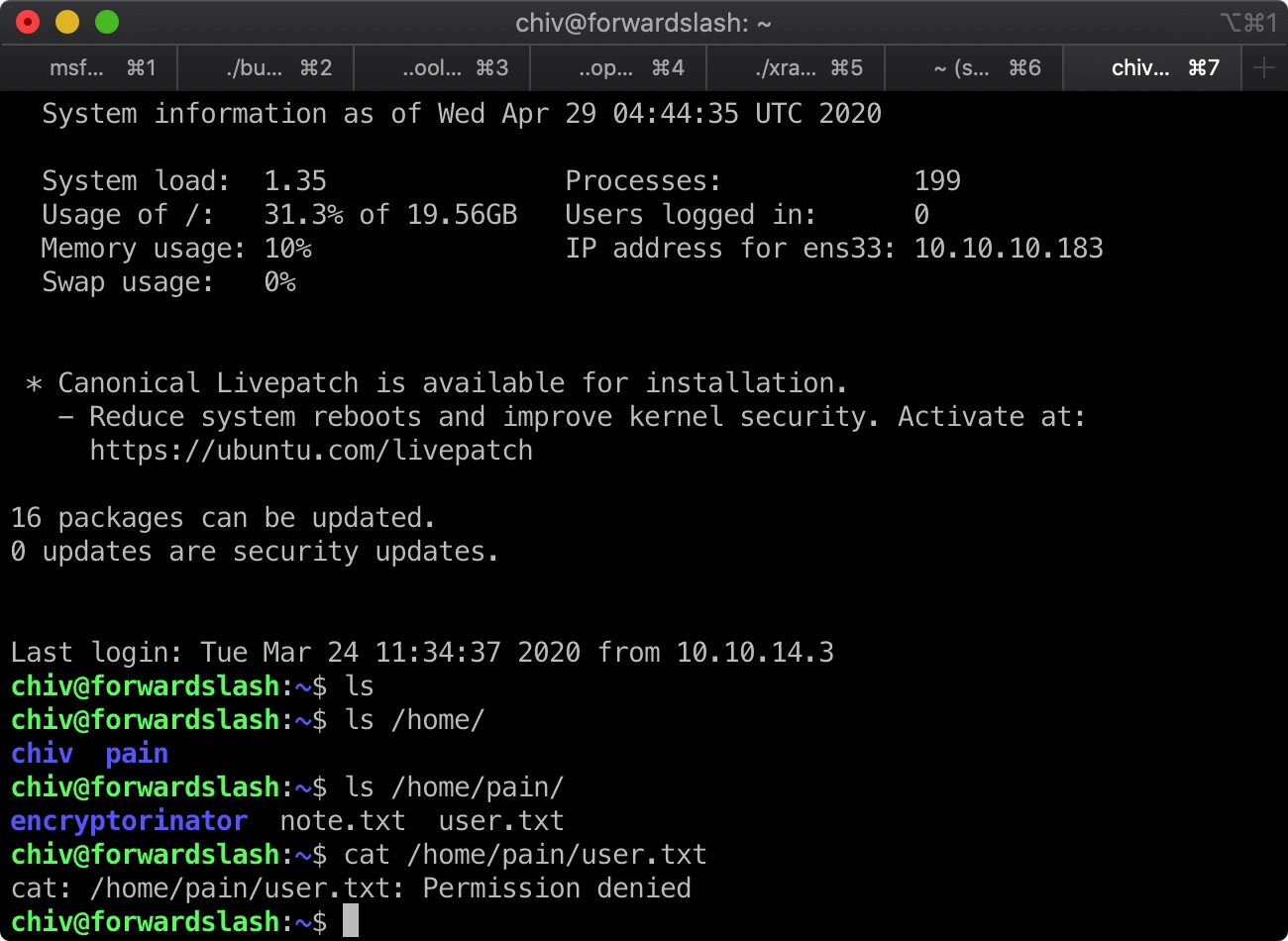This screenshot has height=941, width=1288.
Task: Add a new terminal tab with plus icon
Action: pos(1264,68)
